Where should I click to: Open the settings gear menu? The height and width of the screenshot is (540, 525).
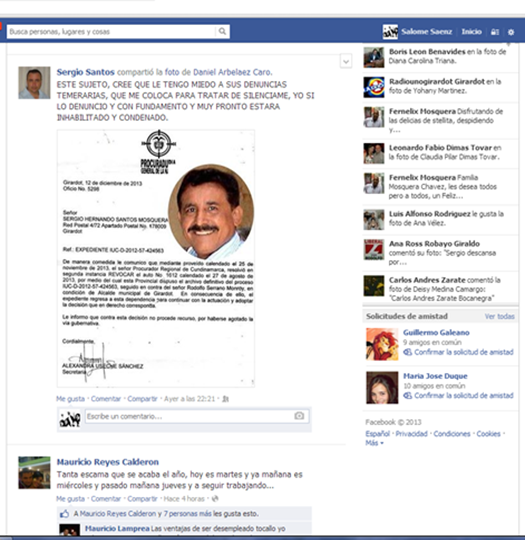point(511,32)
